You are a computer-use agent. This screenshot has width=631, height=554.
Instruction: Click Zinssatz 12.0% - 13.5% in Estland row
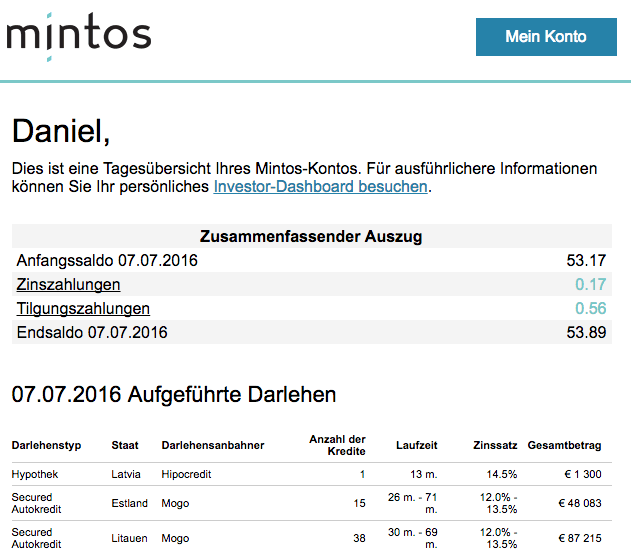498,503
